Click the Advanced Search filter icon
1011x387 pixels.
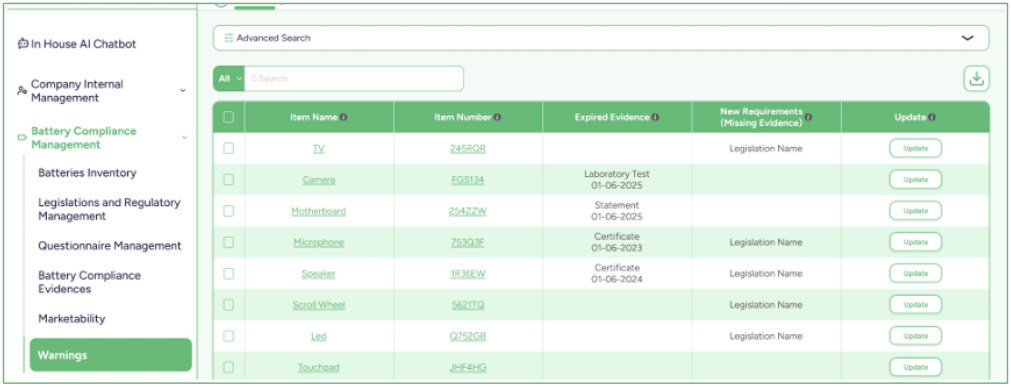(x=228, y=38)
